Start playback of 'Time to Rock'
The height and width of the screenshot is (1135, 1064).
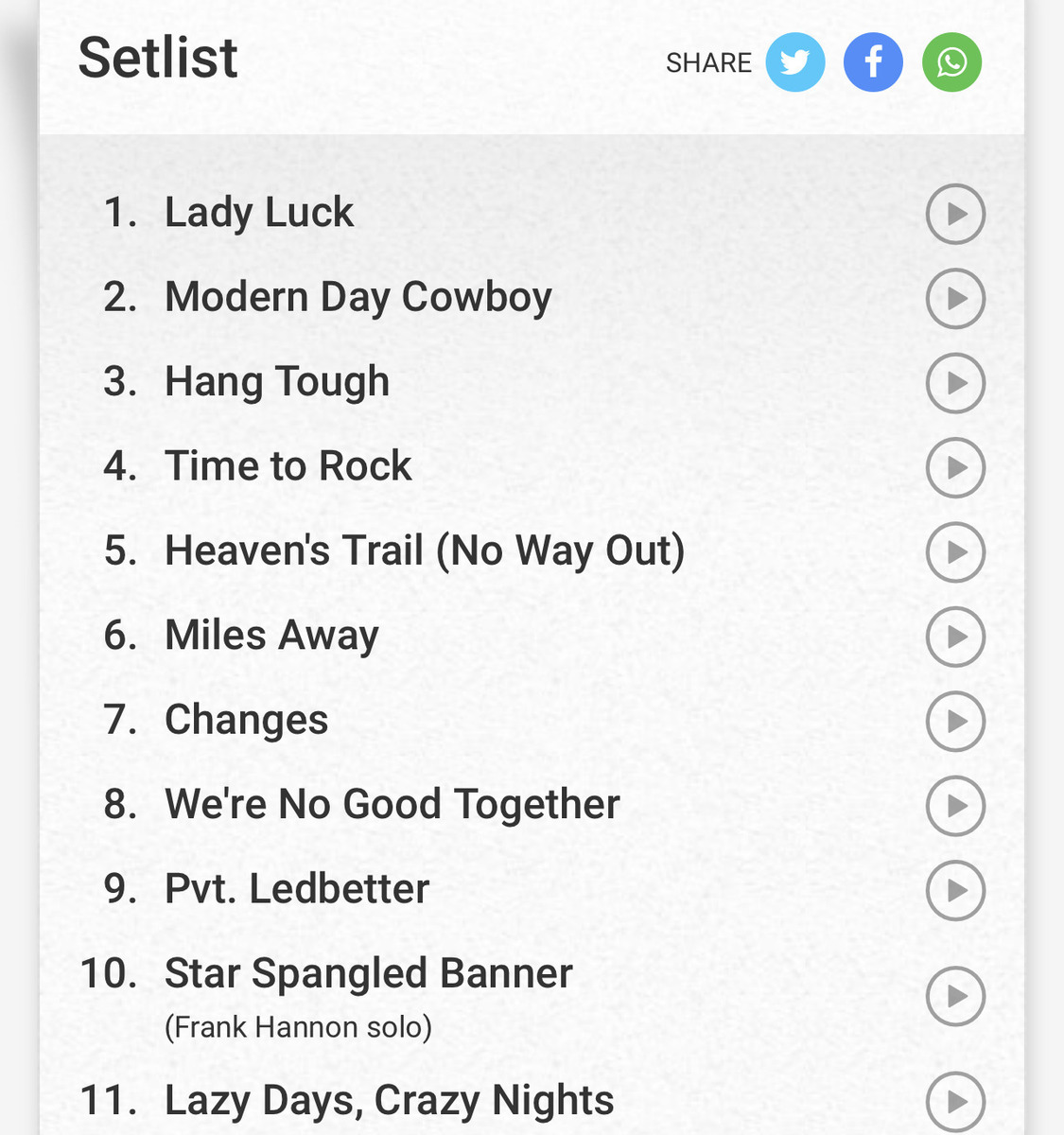954,467
